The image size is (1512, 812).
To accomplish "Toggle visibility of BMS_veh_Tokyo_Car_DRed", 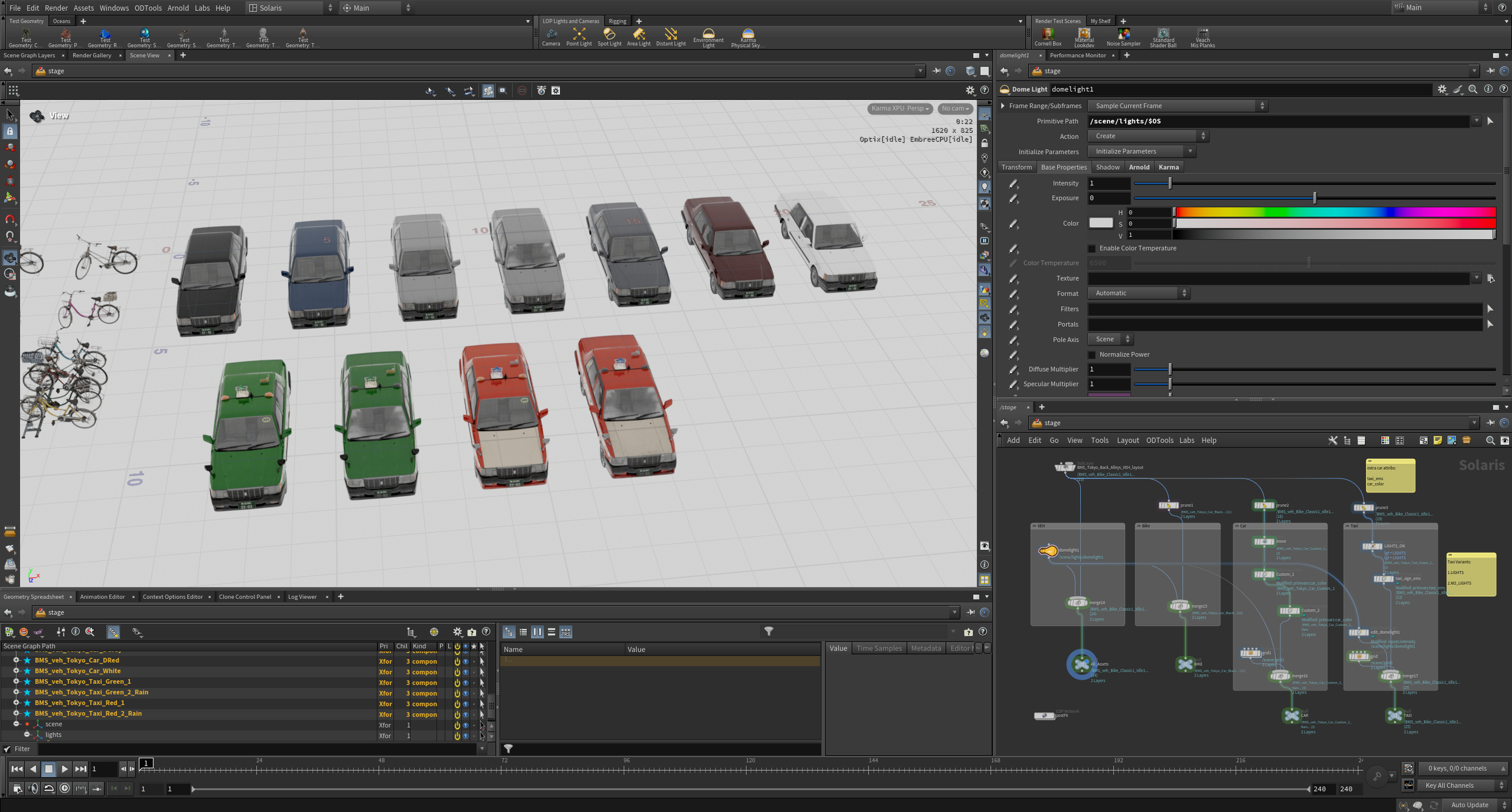I will pos(465,661).
